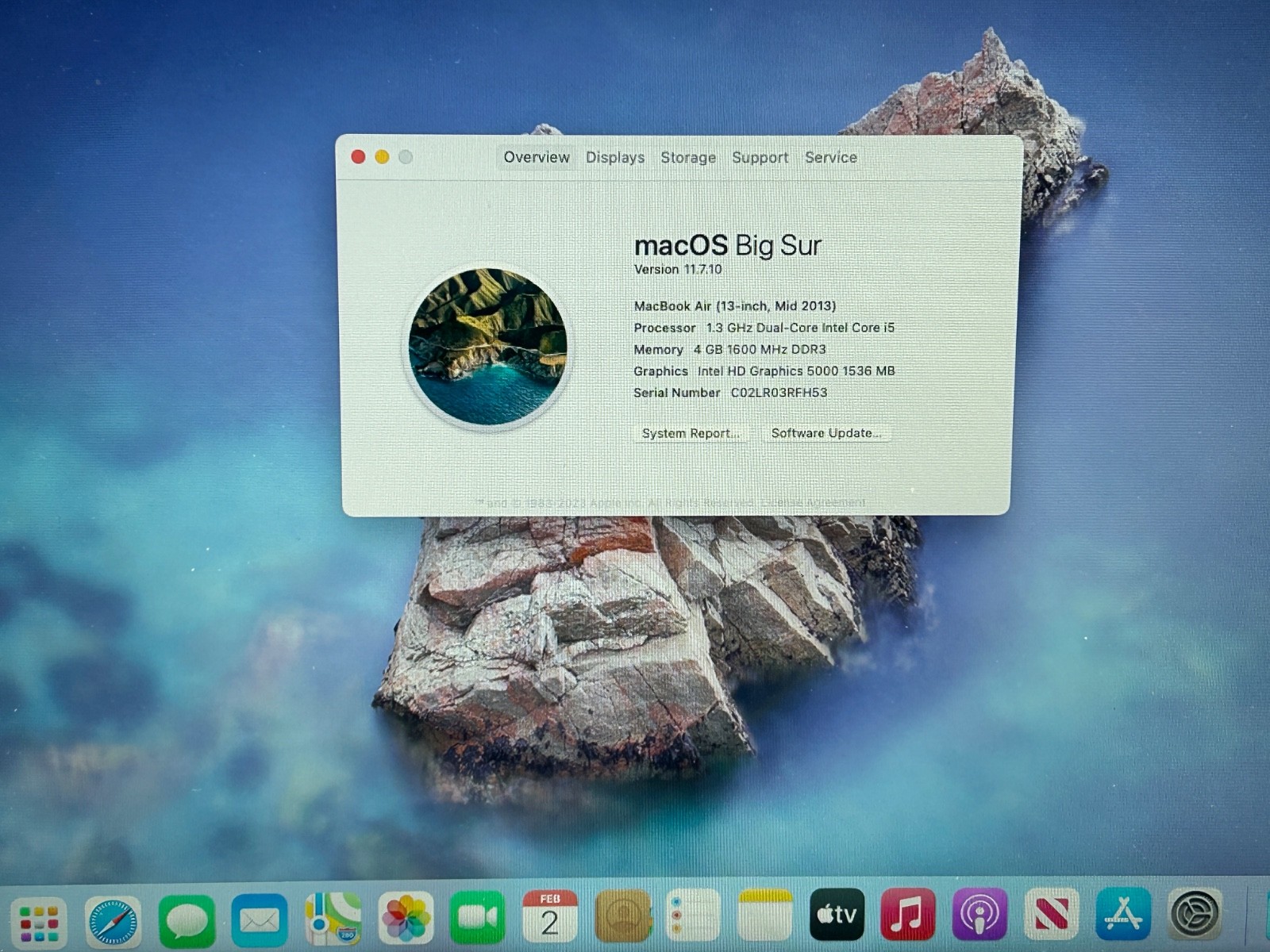Open the App Store icon

(1122, 914)
